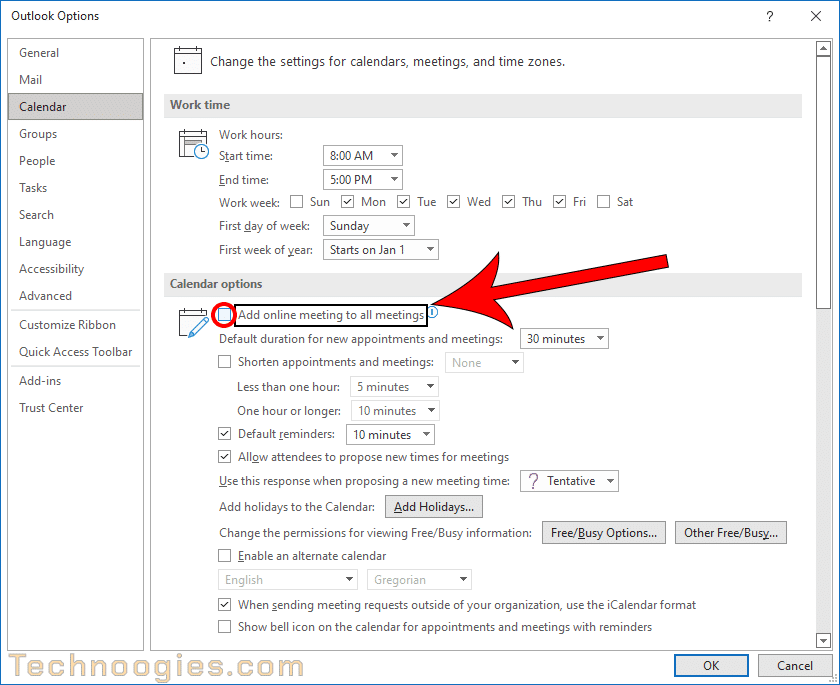Viewport: 840px width, 685px height.
Task: Open the Tentative response dropdown
Action: click(x=570, y=481)
